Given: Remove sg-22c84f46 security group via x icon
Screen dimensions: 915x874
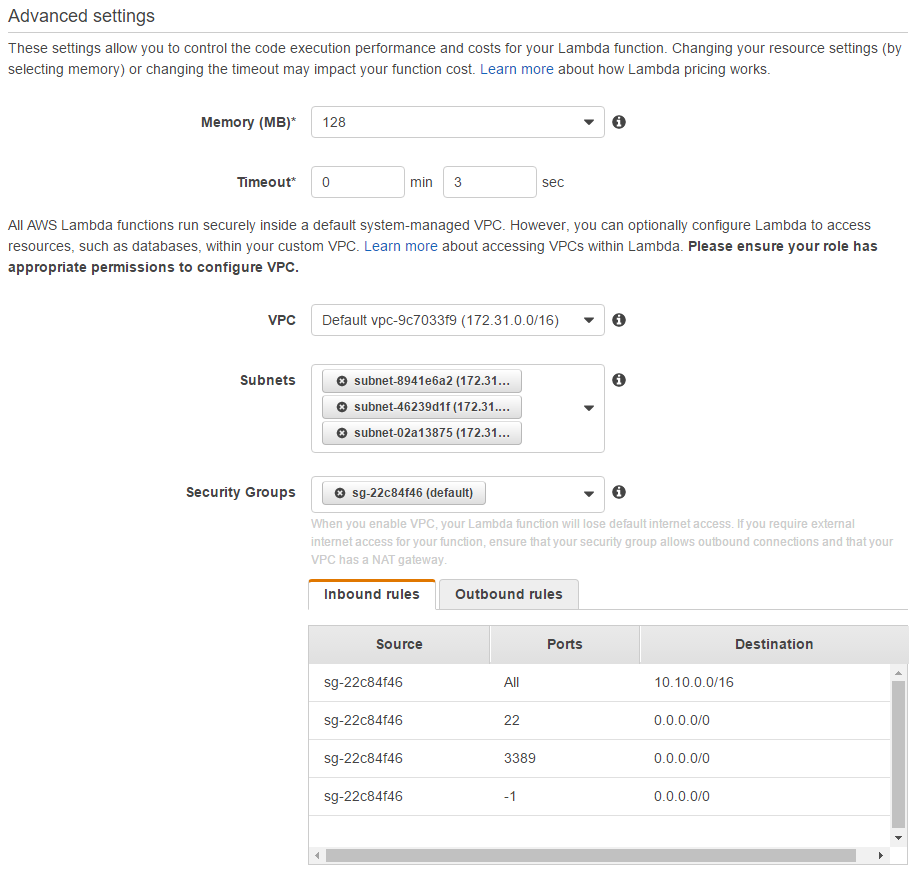Looking at the screenshot, I should point(340,493).
